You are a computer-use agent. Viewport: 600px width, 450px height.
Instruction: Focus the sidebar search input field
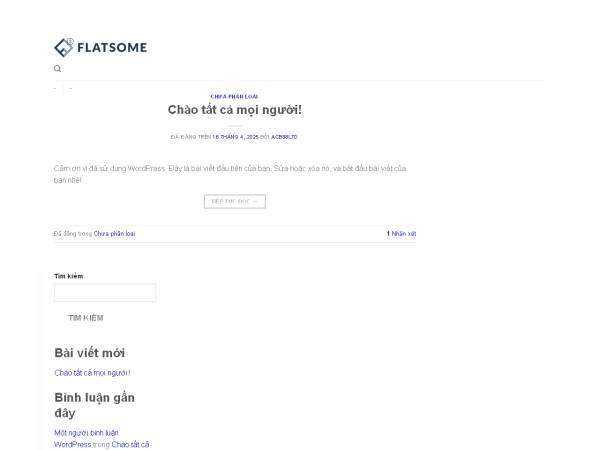coord(105,293)
